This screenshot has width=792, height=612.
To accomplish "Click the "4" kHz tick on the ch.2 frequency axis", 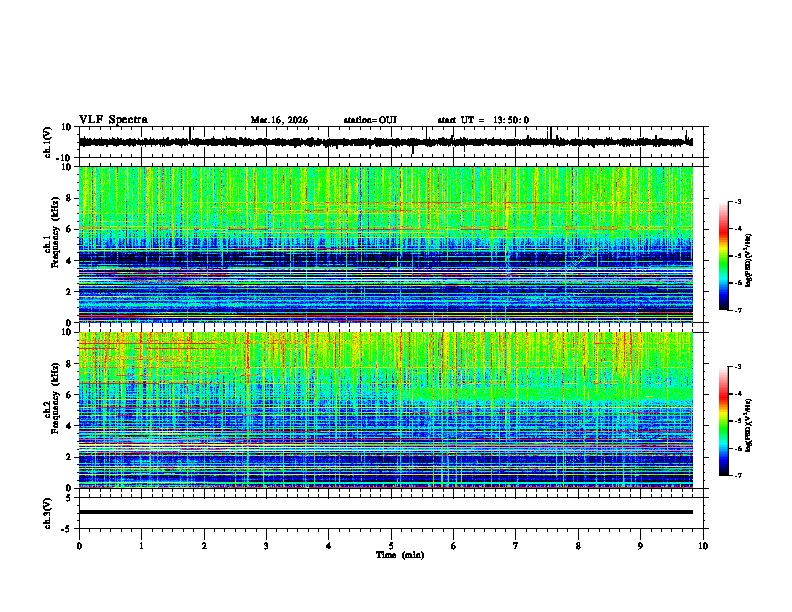I will pos(70,426).
